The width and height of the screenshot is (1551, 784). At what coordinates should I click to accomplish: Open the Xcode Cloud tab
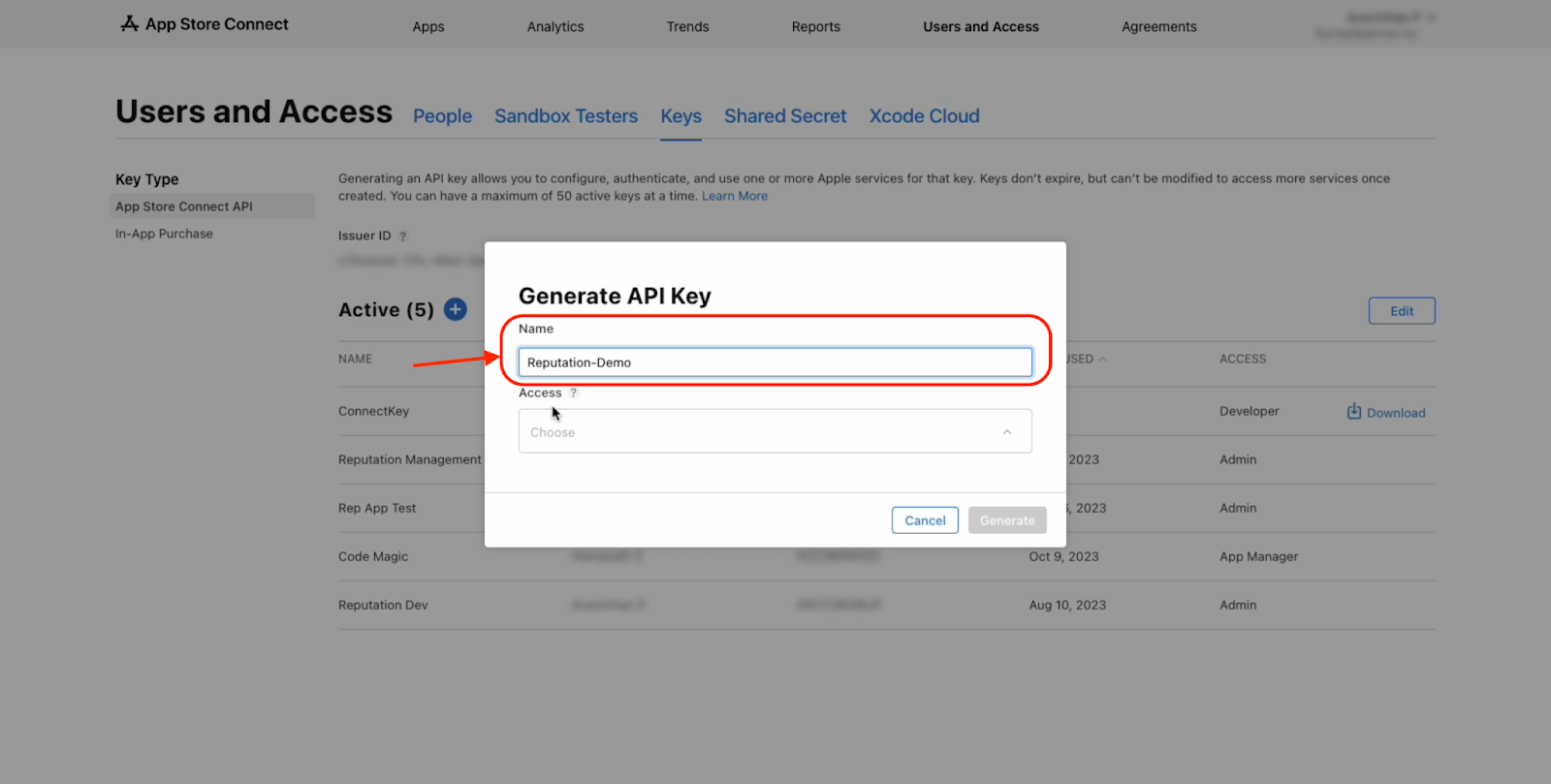click(x=924, y=116)
